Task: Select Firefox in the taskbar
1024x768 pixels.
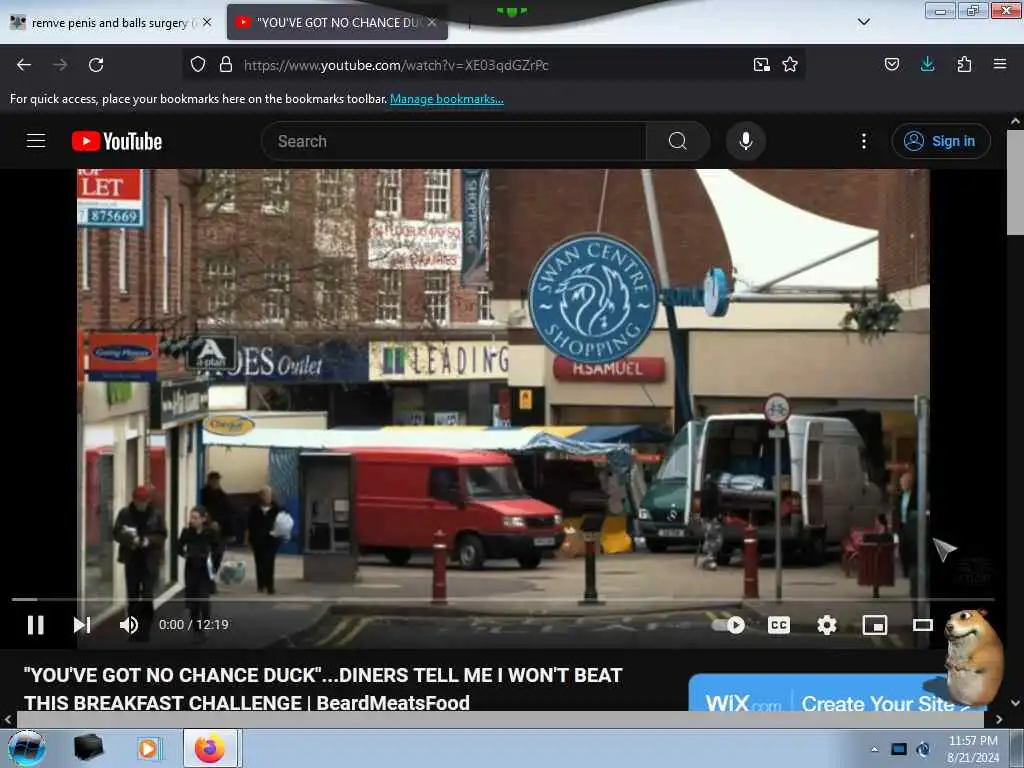Action: 210,748
